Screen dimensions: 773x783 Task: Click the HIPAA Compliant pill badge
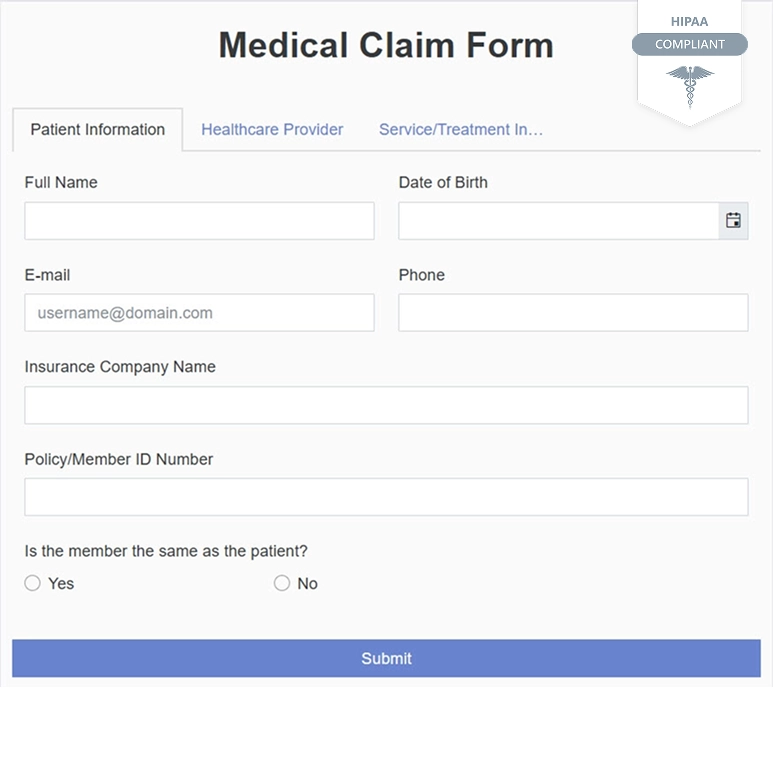pyautogui.click(x=690, y=44)
